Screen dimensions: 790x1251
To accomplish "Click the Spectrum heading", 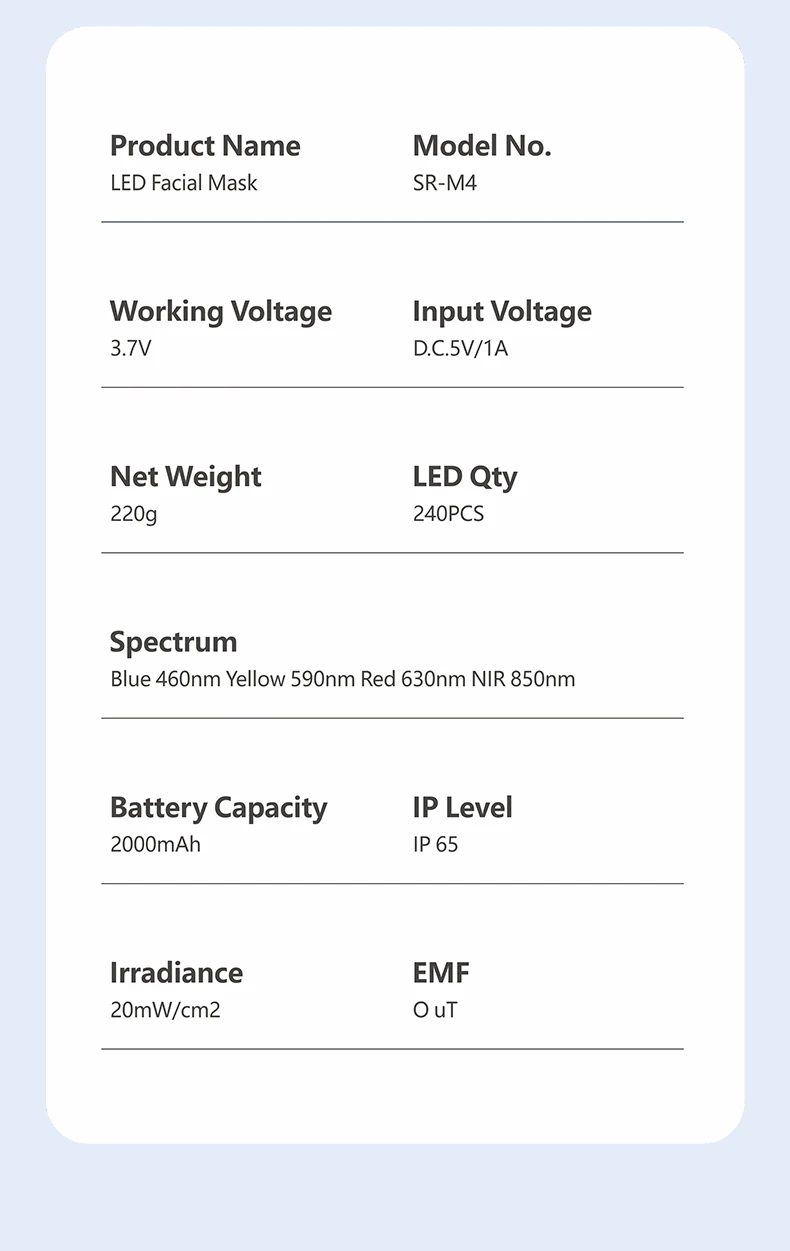I will [x=173, y=642].
